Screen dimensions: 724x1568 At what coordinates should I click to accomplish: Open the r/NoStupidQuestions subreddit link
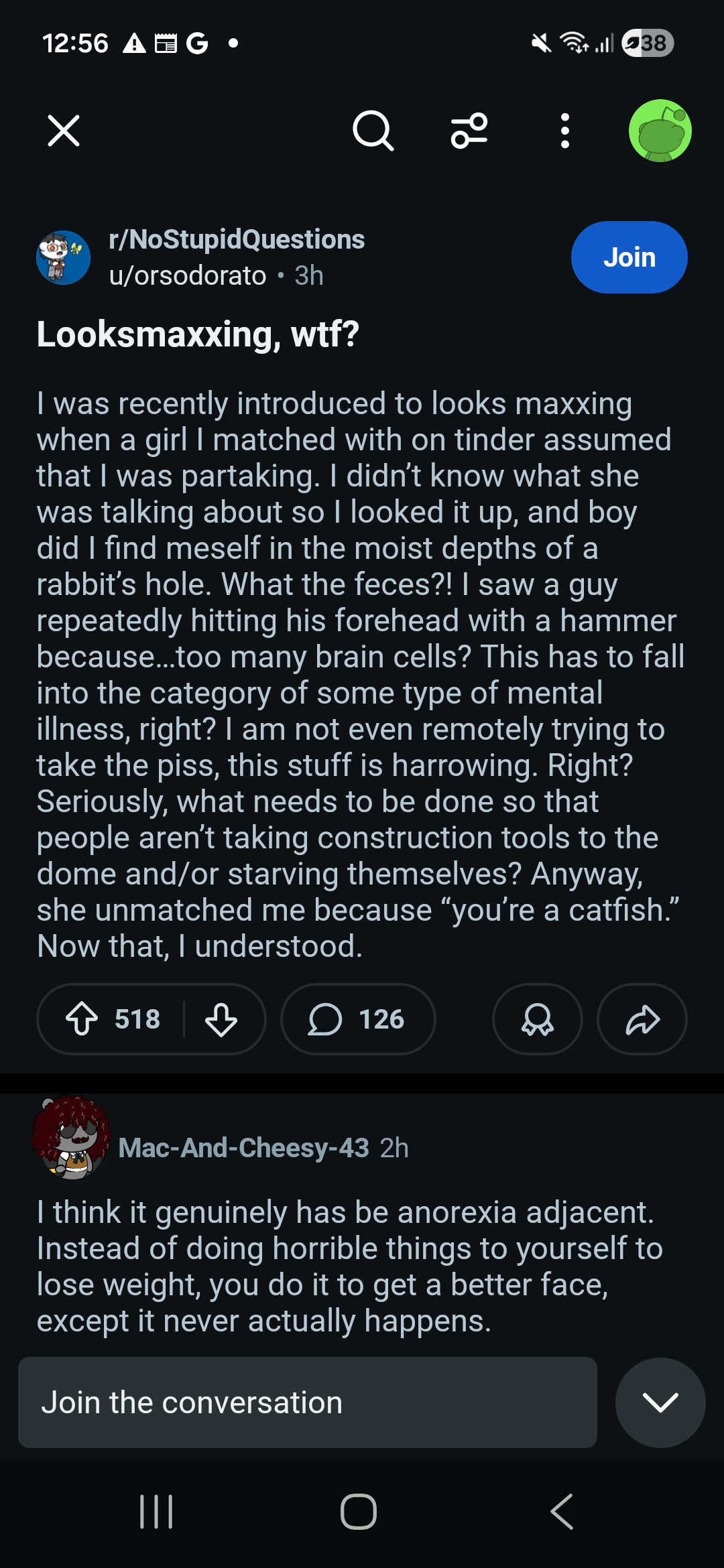(237, 239)
